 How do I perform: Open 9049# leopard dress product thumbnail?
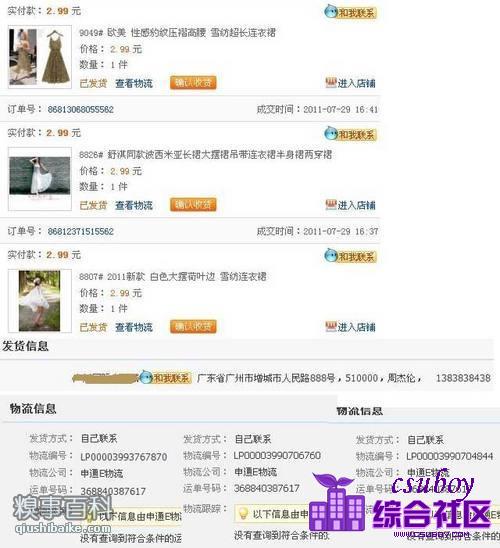tap(40, 57)
